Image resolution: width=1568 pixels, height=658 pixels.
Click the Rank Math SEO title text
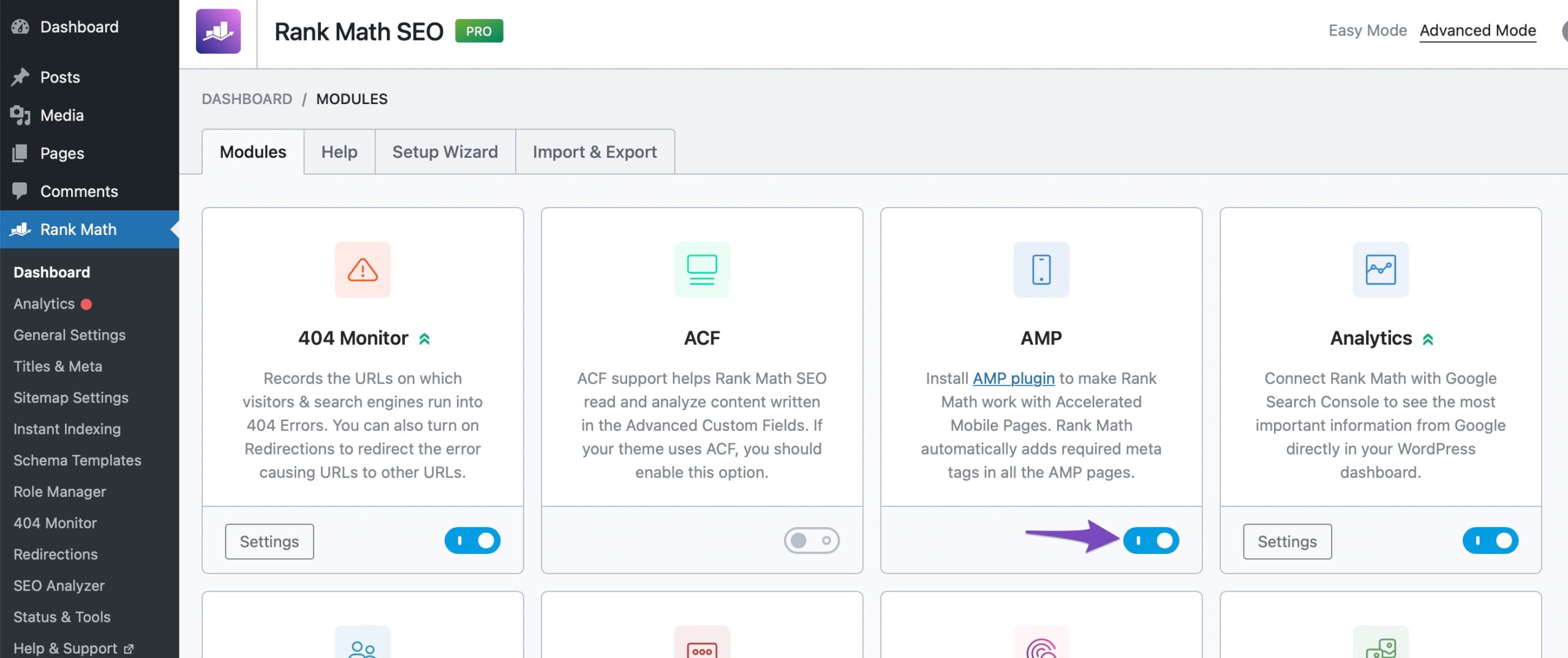click(x=359, y=32)
